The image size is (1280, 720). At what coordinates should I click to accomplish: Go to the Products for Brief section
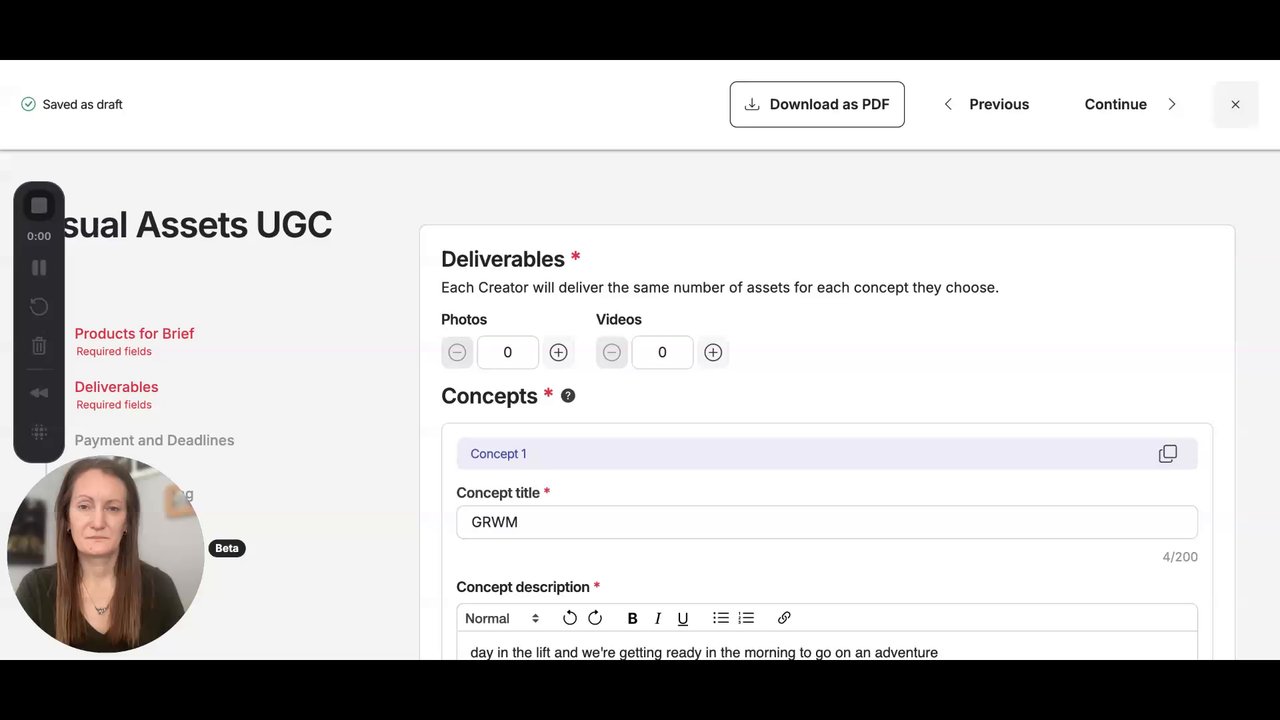[134, 334]
